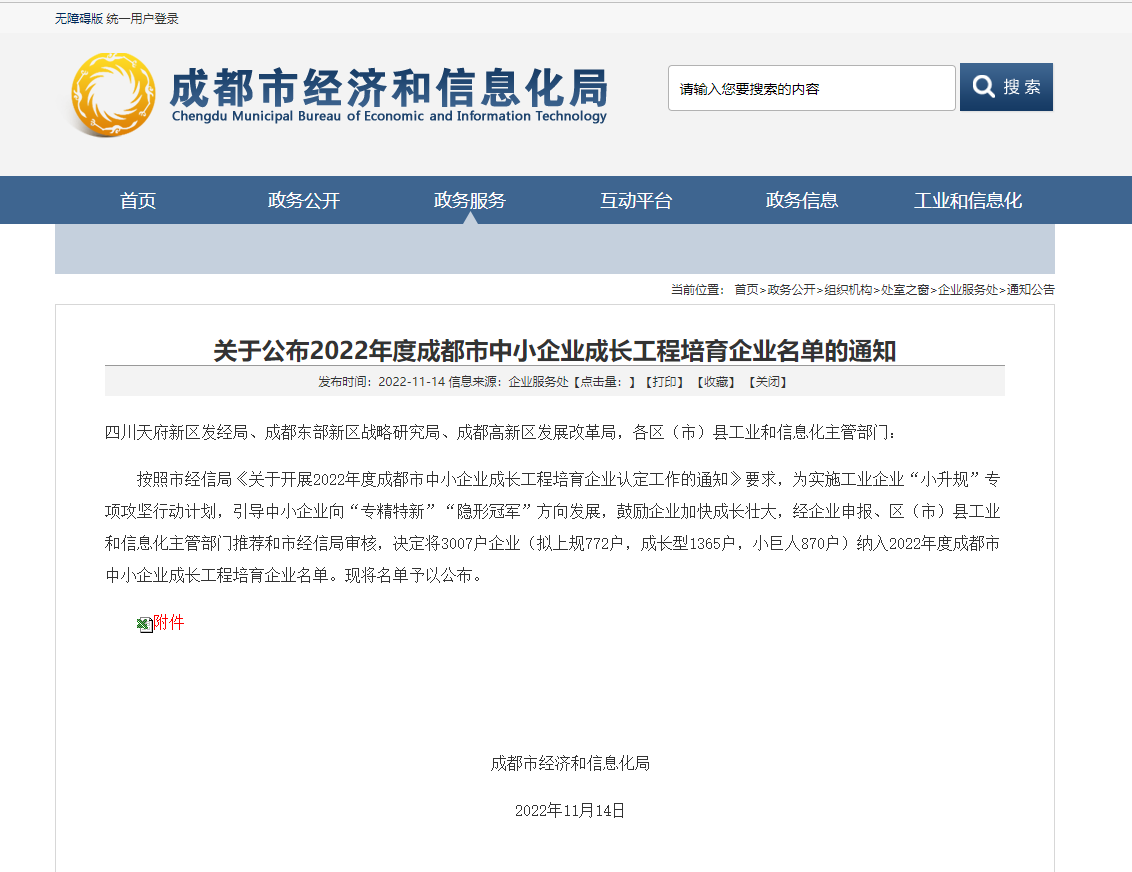The height and width of the screenshot is (872, 1132).
Task: Open the 工业和信息化 navigation item
Action: click(x=968, y=200)
